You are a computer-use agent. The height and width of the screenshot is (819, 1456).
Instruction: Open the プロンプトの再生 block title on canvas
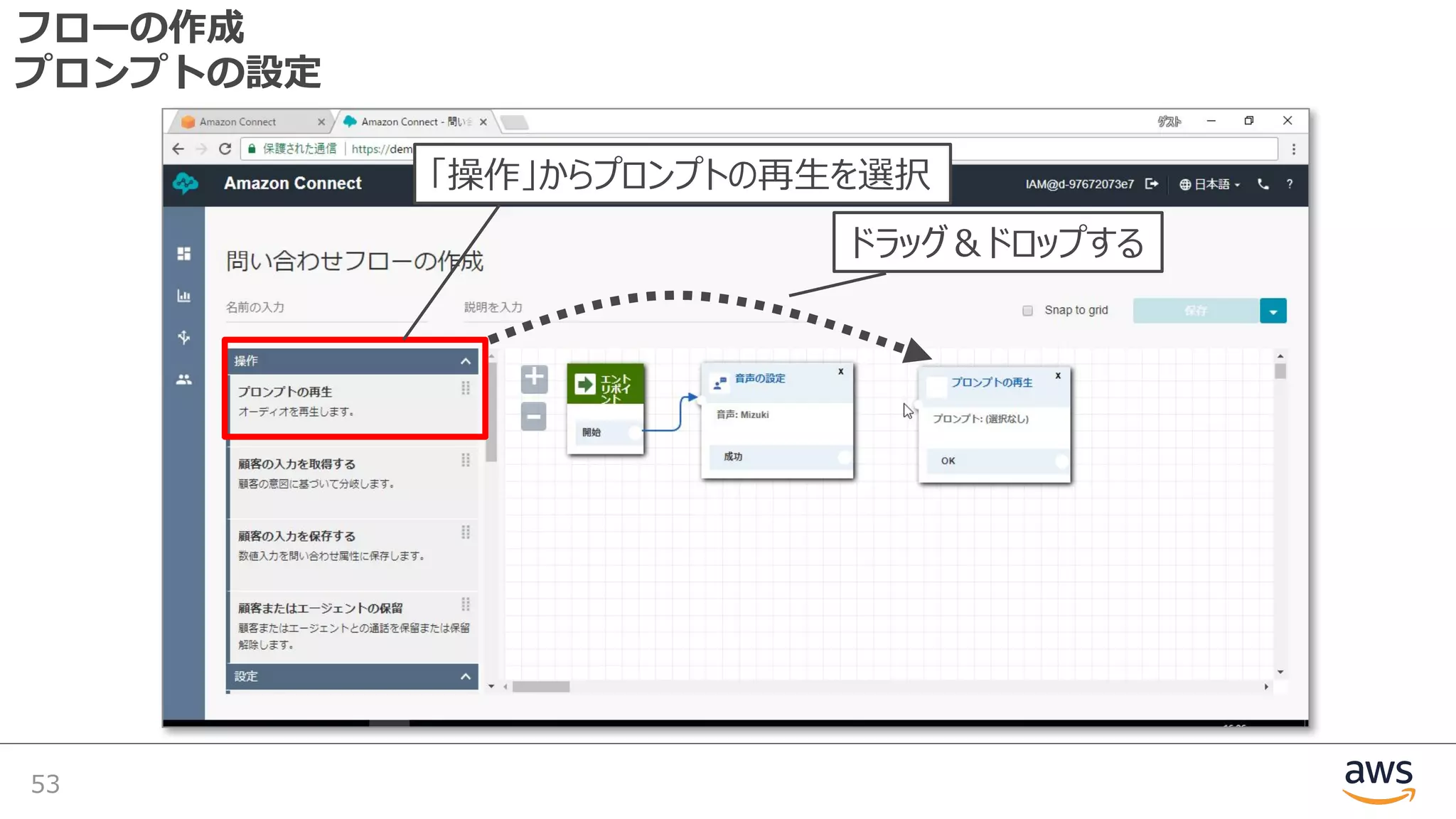[992, 382]
